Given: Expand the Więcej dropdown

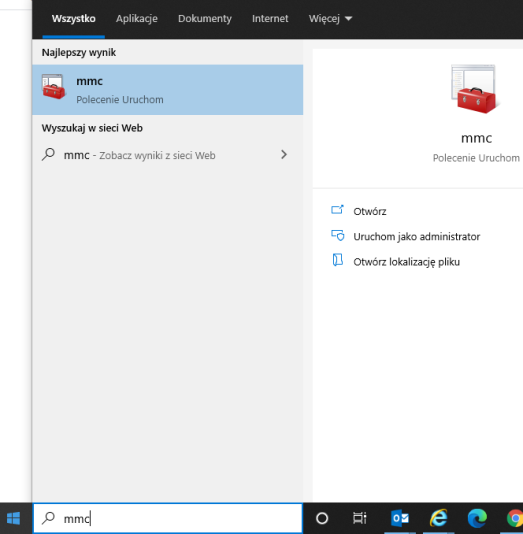Looking at the screenshot, I should click(330, 19).
